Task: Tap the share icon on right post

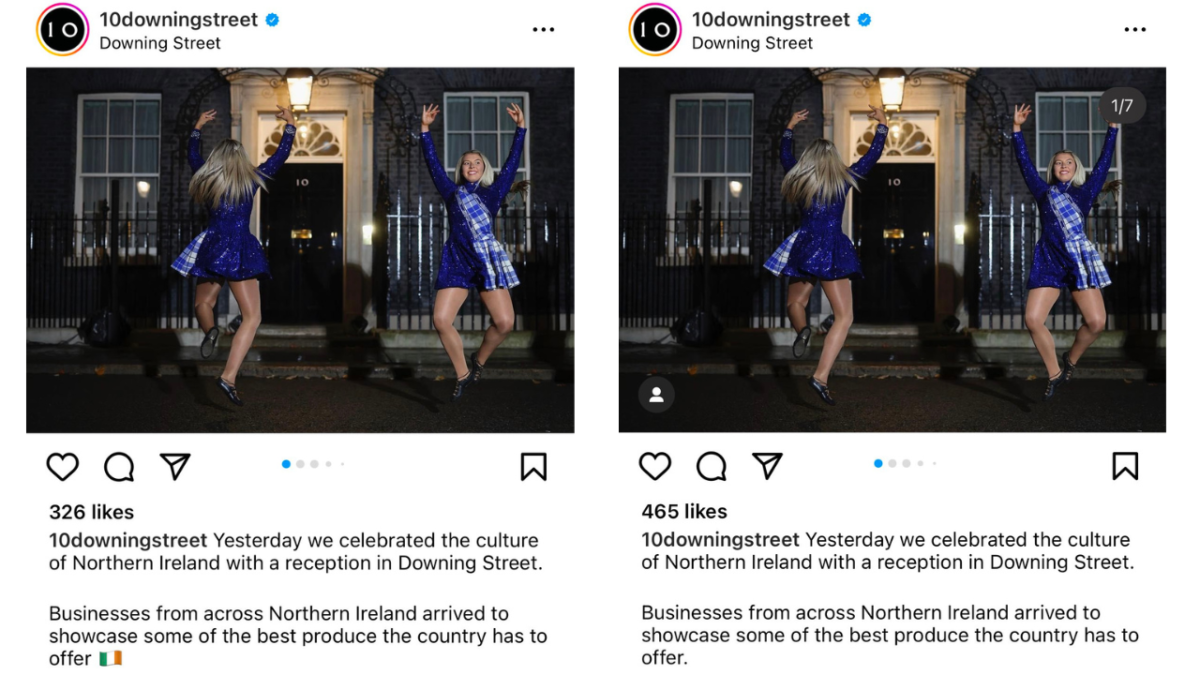Action: (x=767, y=466)
